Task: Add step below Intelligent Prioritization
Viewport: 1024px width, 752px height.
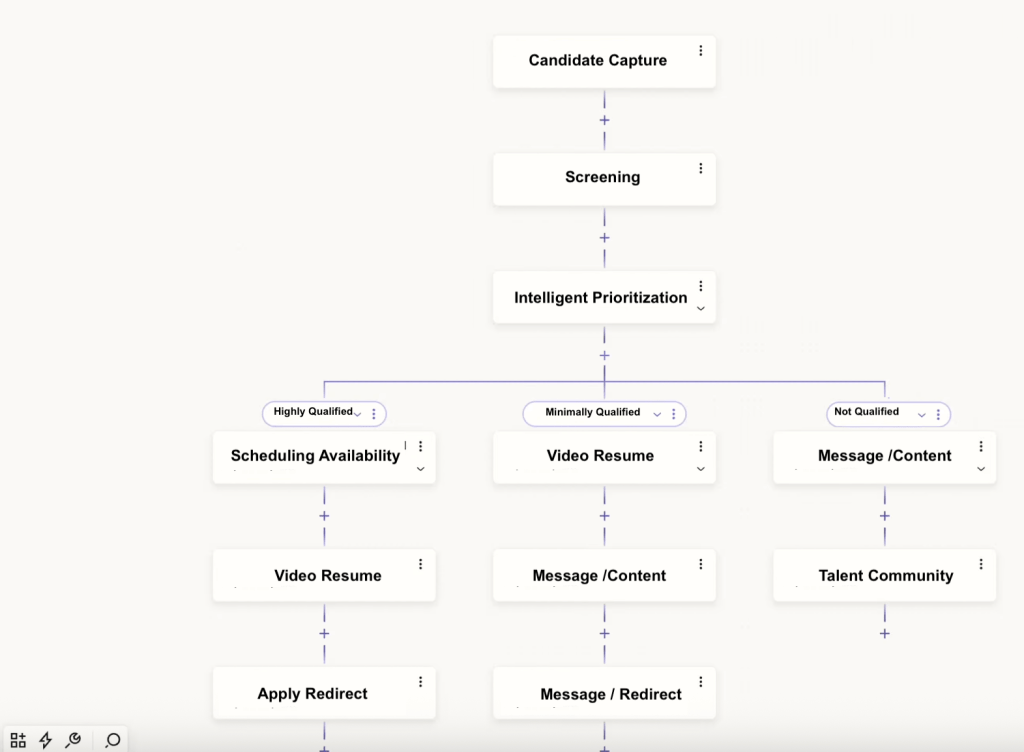Action: tap(604, 355)
